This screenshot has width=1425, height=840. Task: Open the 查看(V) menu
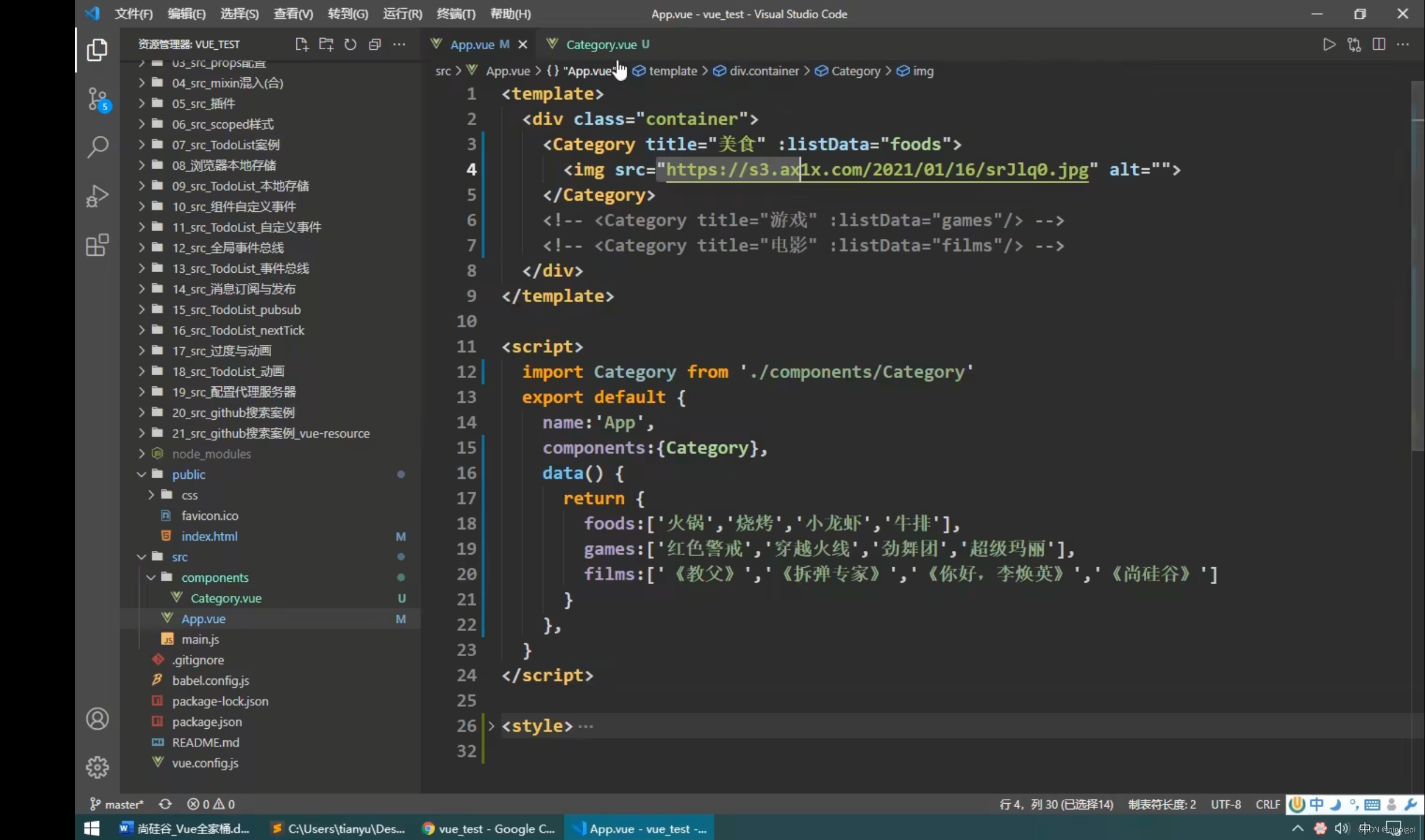(293, 13)
